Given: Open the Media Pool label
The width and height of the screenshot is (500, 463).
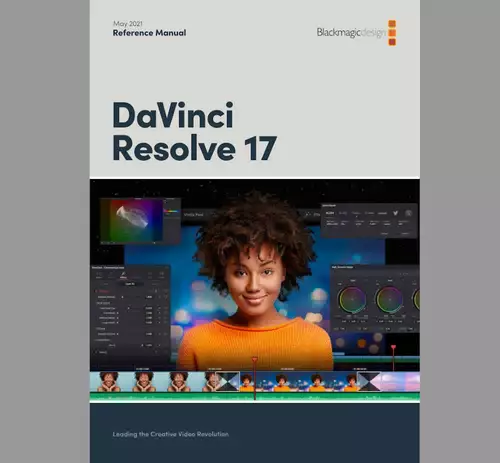Looking at the screenshot, I should [x=193, y=215].
